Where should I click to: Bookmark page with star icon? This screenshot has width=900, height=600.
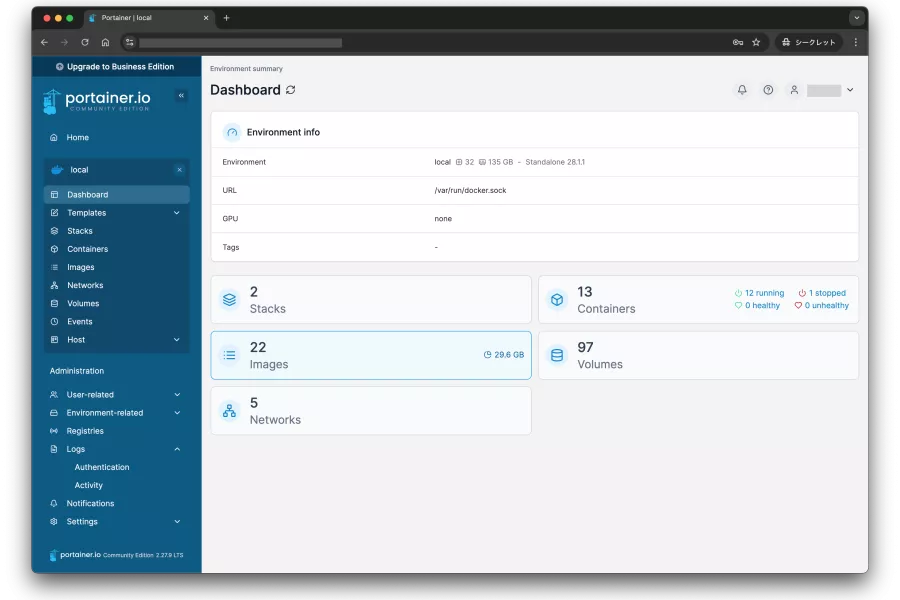[x=756, y=42]
